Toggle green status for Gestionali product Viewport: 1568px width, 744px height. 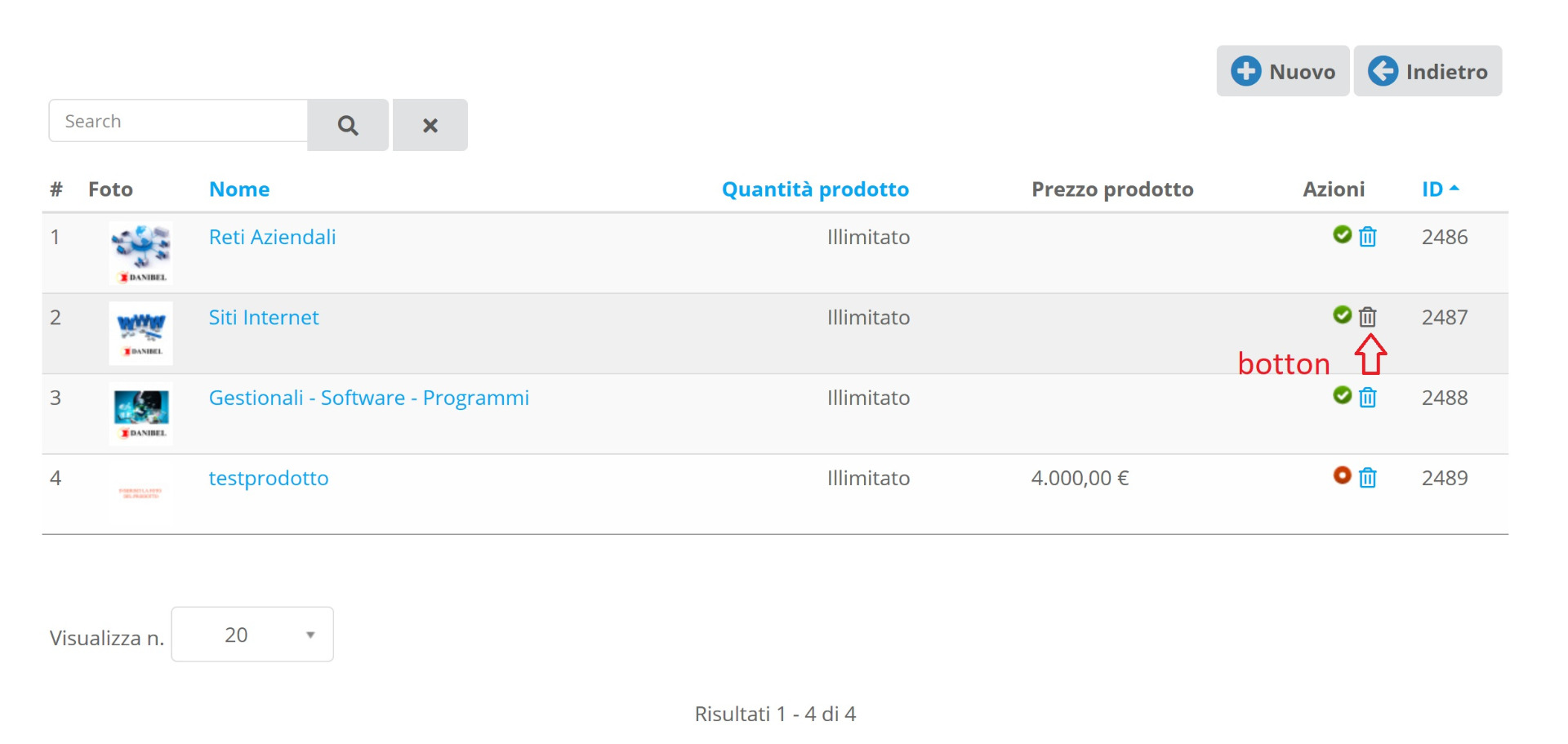click(x=1342, y=396)
